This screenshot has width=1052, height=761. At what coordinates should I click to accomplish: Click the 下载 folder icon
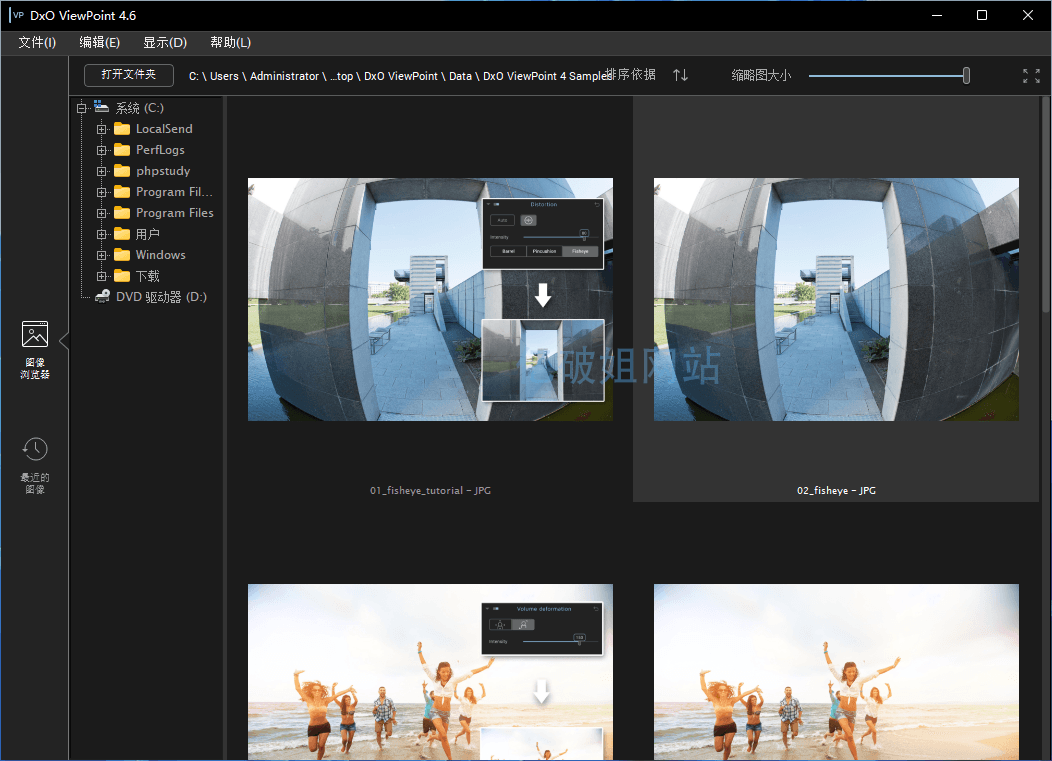click(x=122, y=276)
